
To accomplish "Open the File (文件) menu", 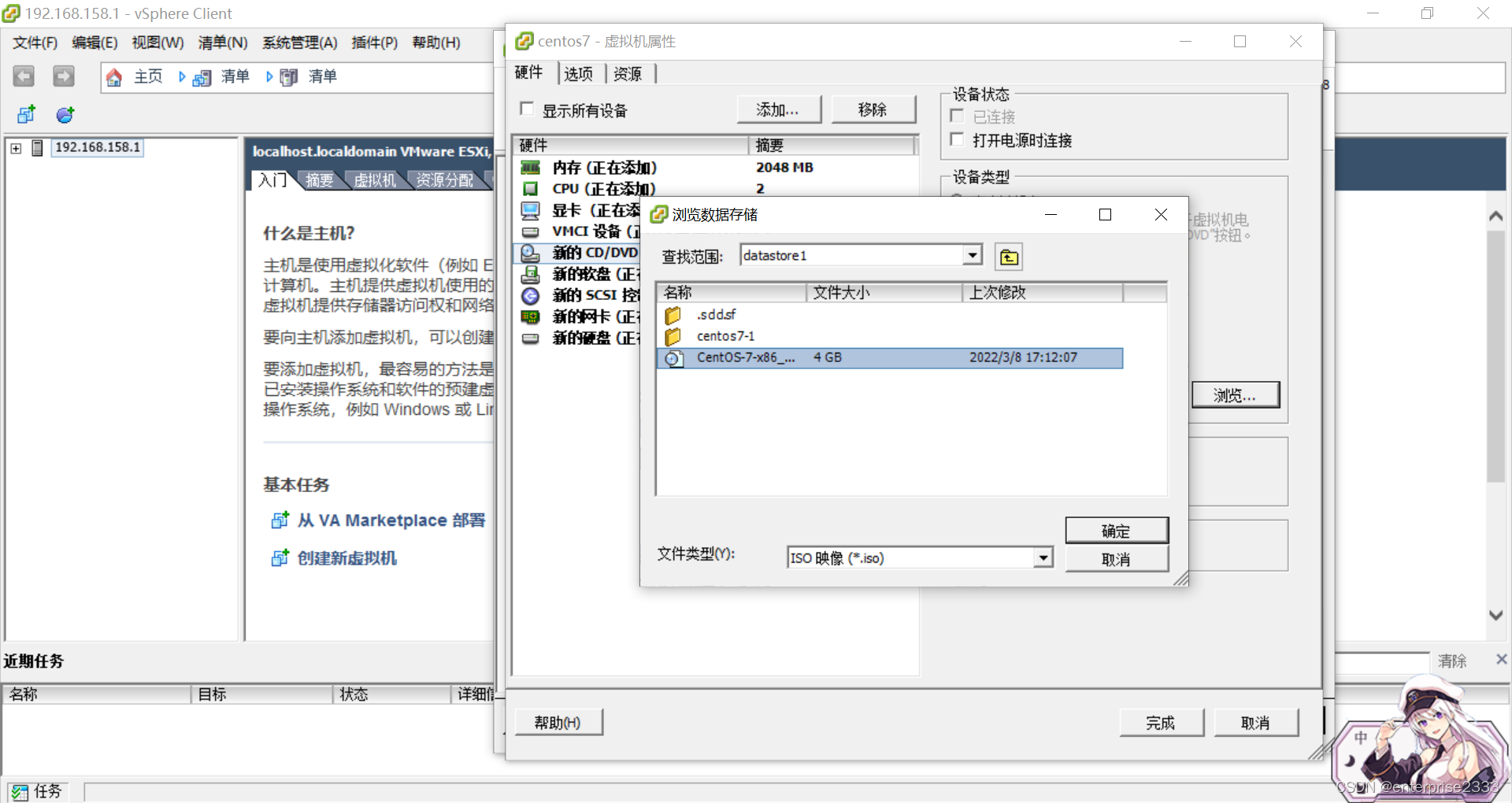I will pos(35,43).
